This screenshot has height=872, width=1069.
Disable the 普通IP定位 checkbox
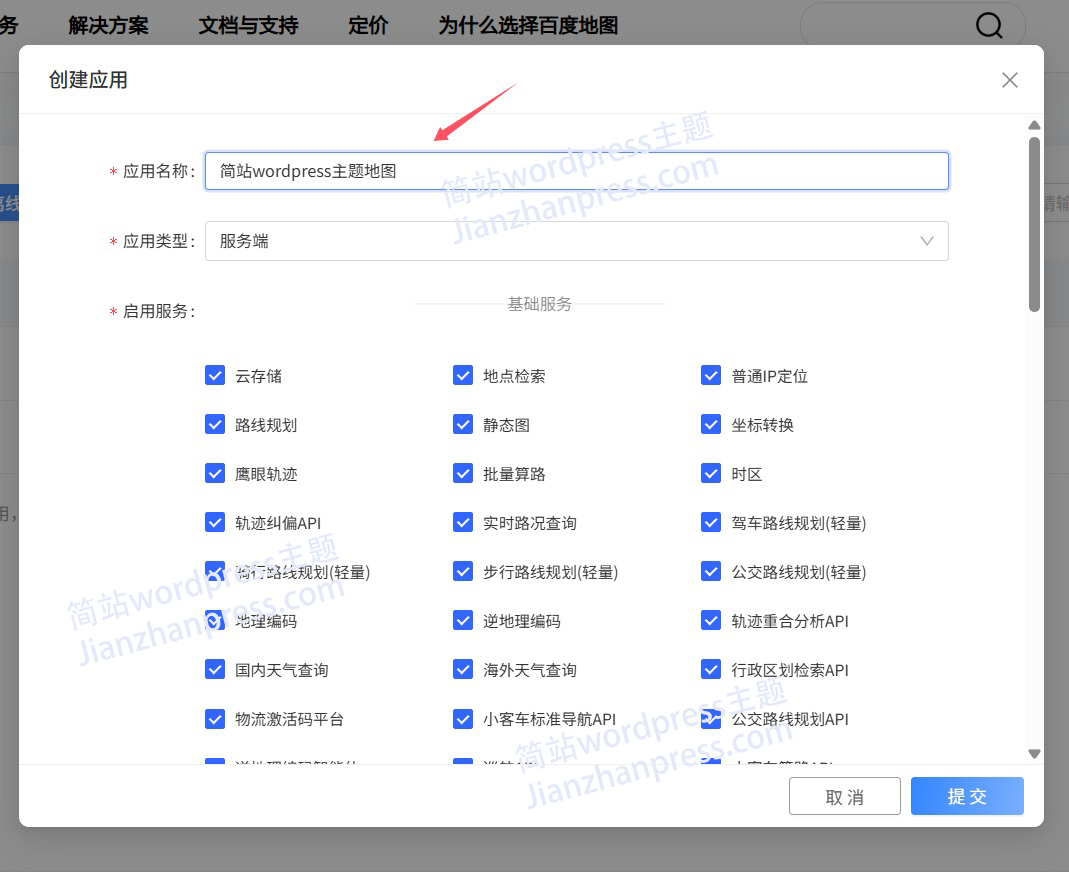[x=711, y=375]
